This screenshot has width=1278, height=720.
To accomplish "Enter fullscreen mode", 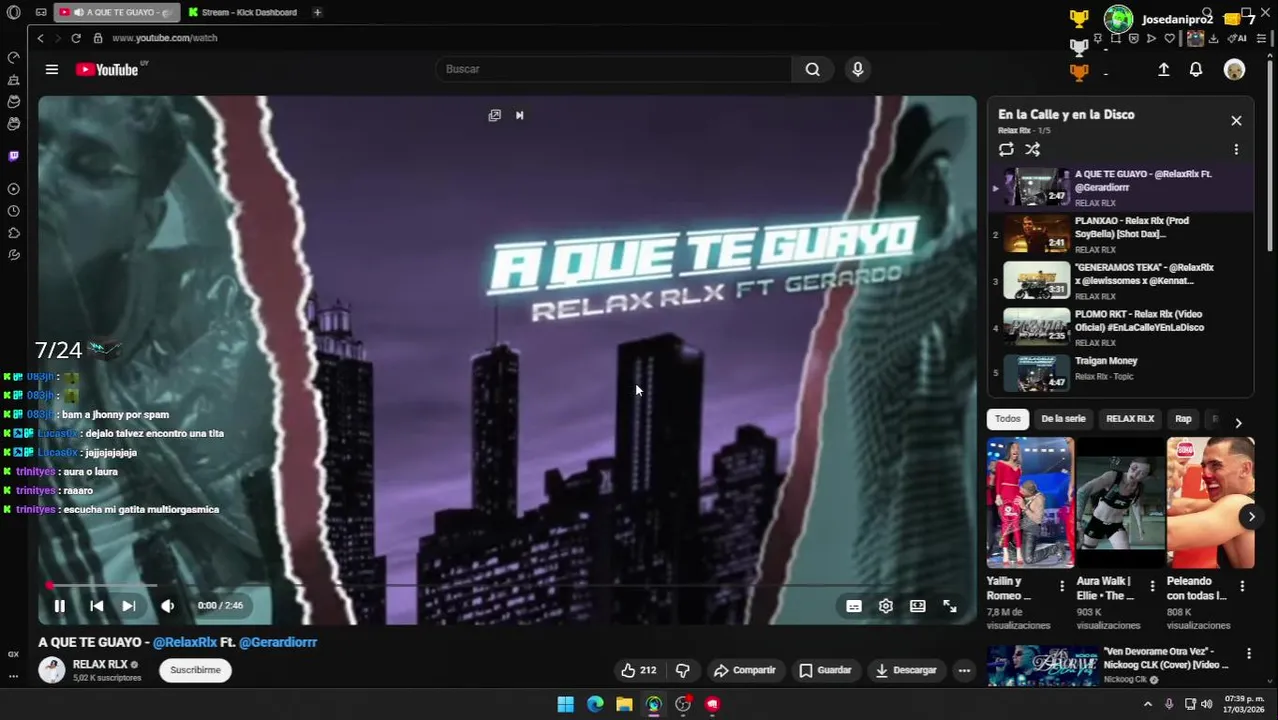I will pyautogui.click(x=950, y=606).
